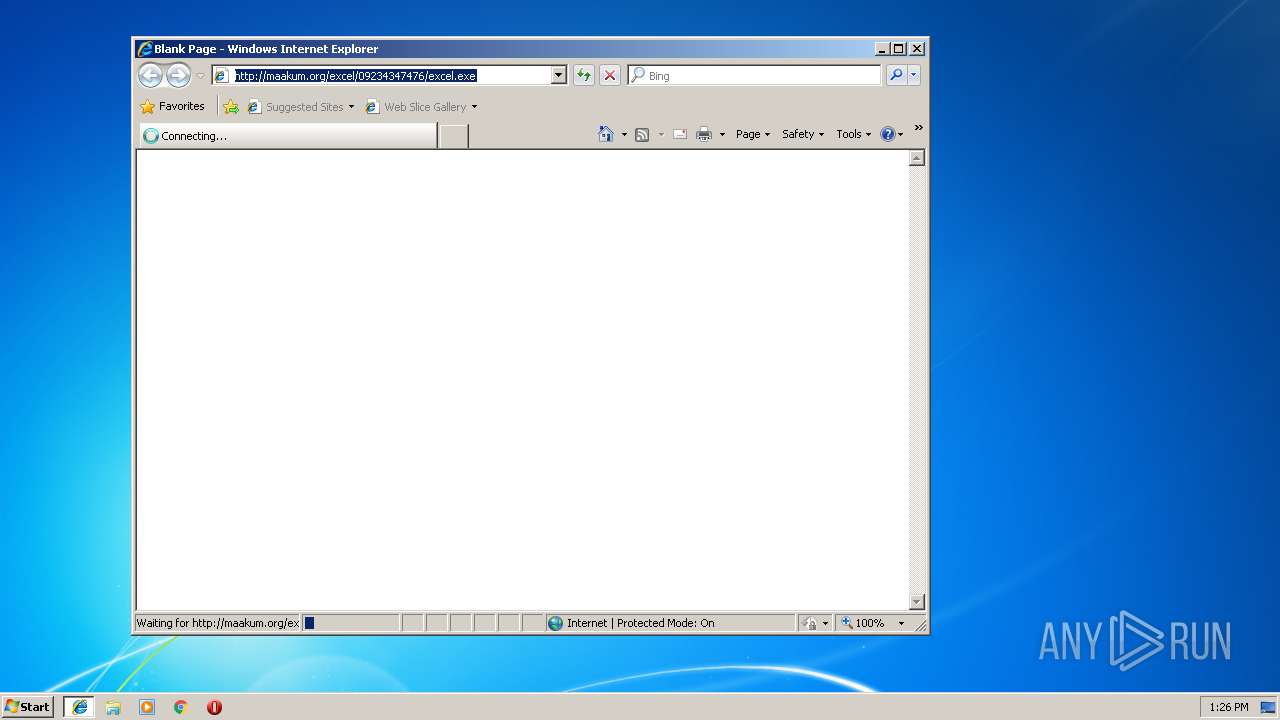1280x720 pixels.
Task: Click the RSS Feeds icon
Action: [x=642, y=134]
